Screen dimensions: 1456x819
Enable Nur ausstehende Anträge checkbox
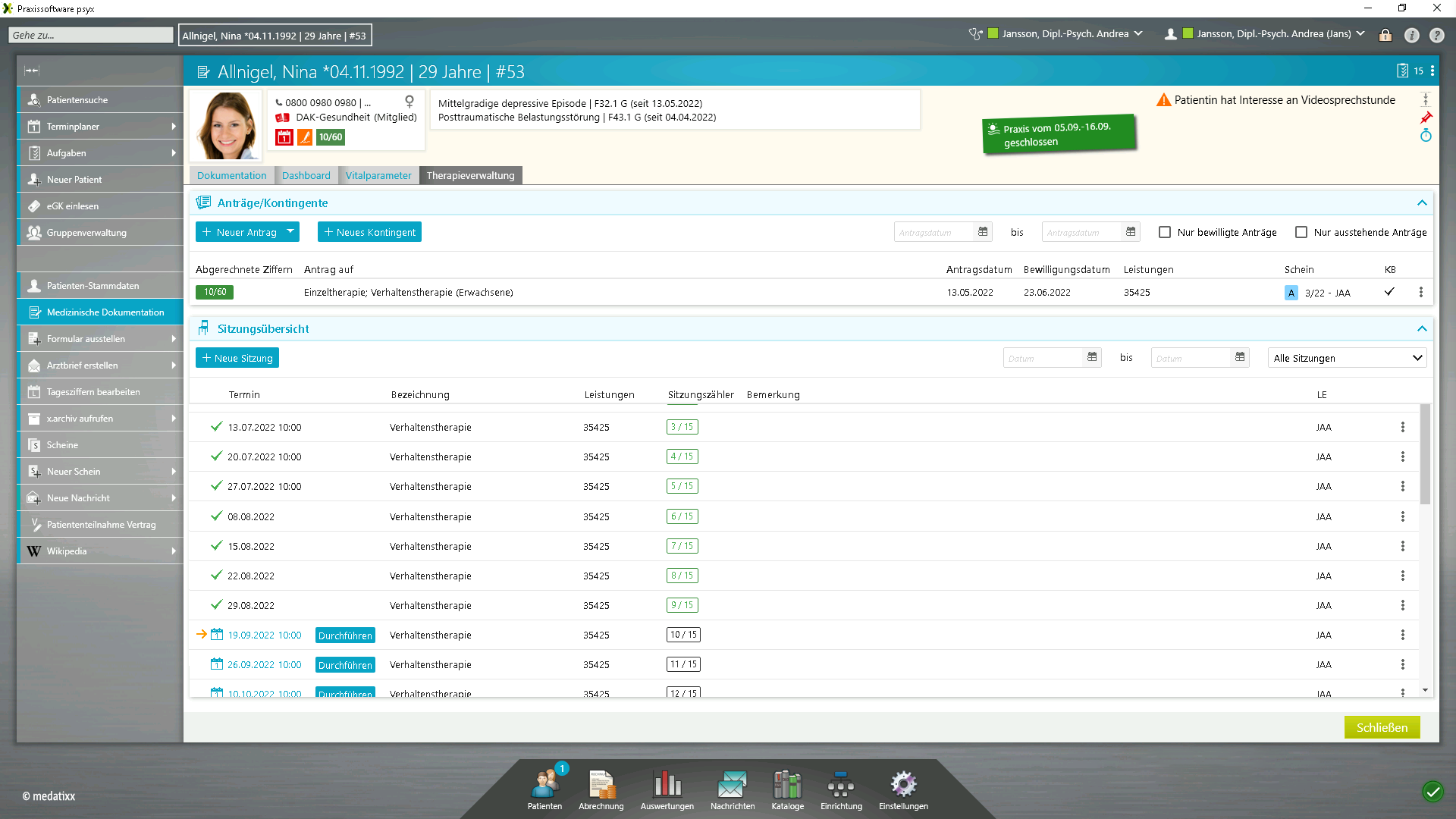(x=1301, y=232)
